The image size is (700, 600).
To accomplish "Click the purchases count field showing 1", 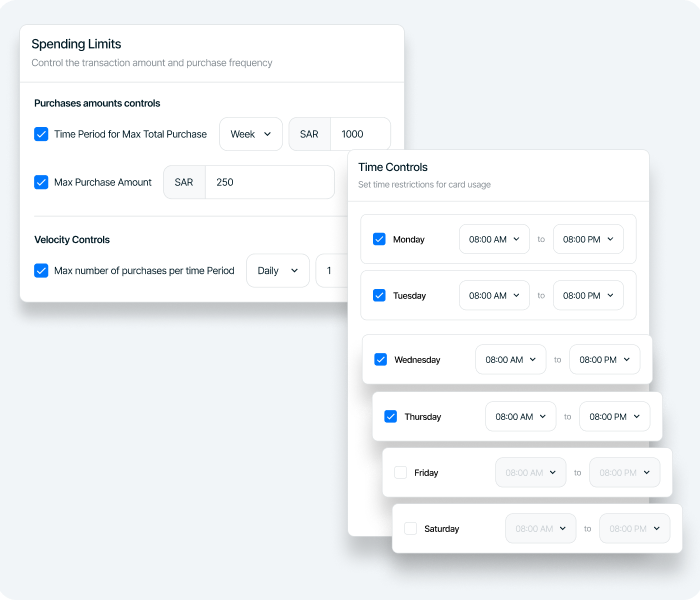I will (x=331, y=271).
